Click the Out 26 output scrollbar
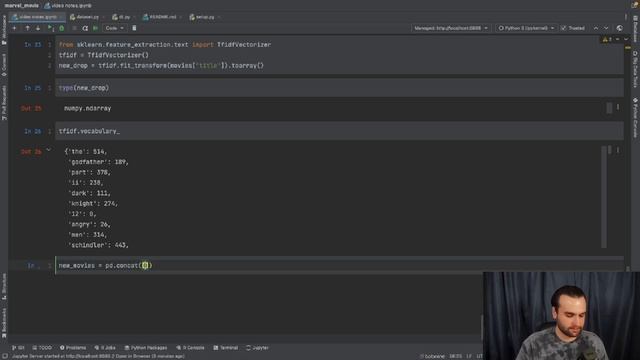The width and height of the screenshot is (640, 360). tap(604, 197)
